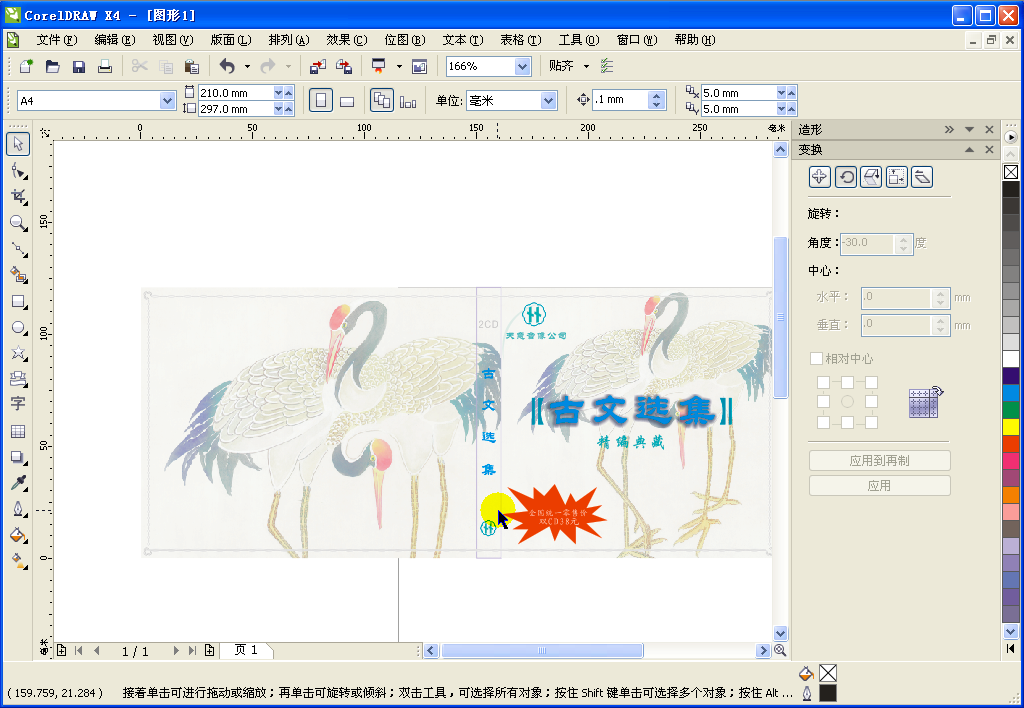Expand the 贴齐 snap dropdown
This screenshot has height=708, width=1024.
[x=586, y=66]
